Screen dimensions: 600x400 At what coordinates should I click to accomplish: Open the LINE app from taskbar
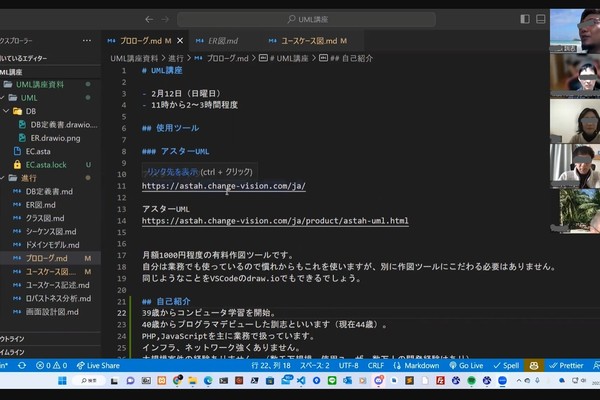click(x=332, y=380)
